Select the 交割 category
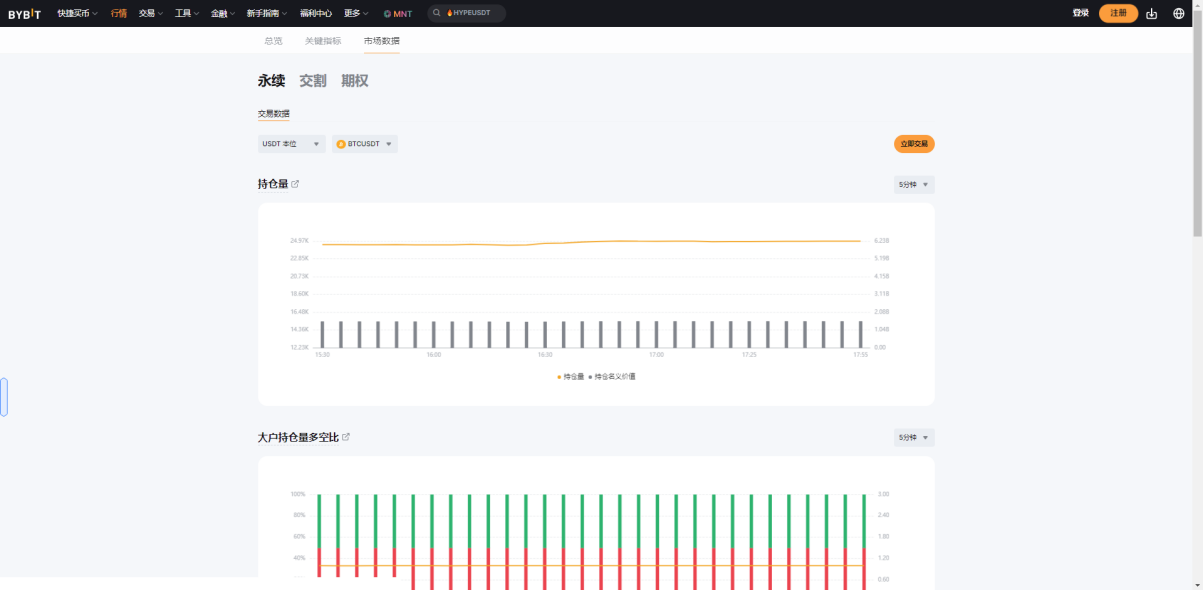1203x590 pixels. click(313, 81)
